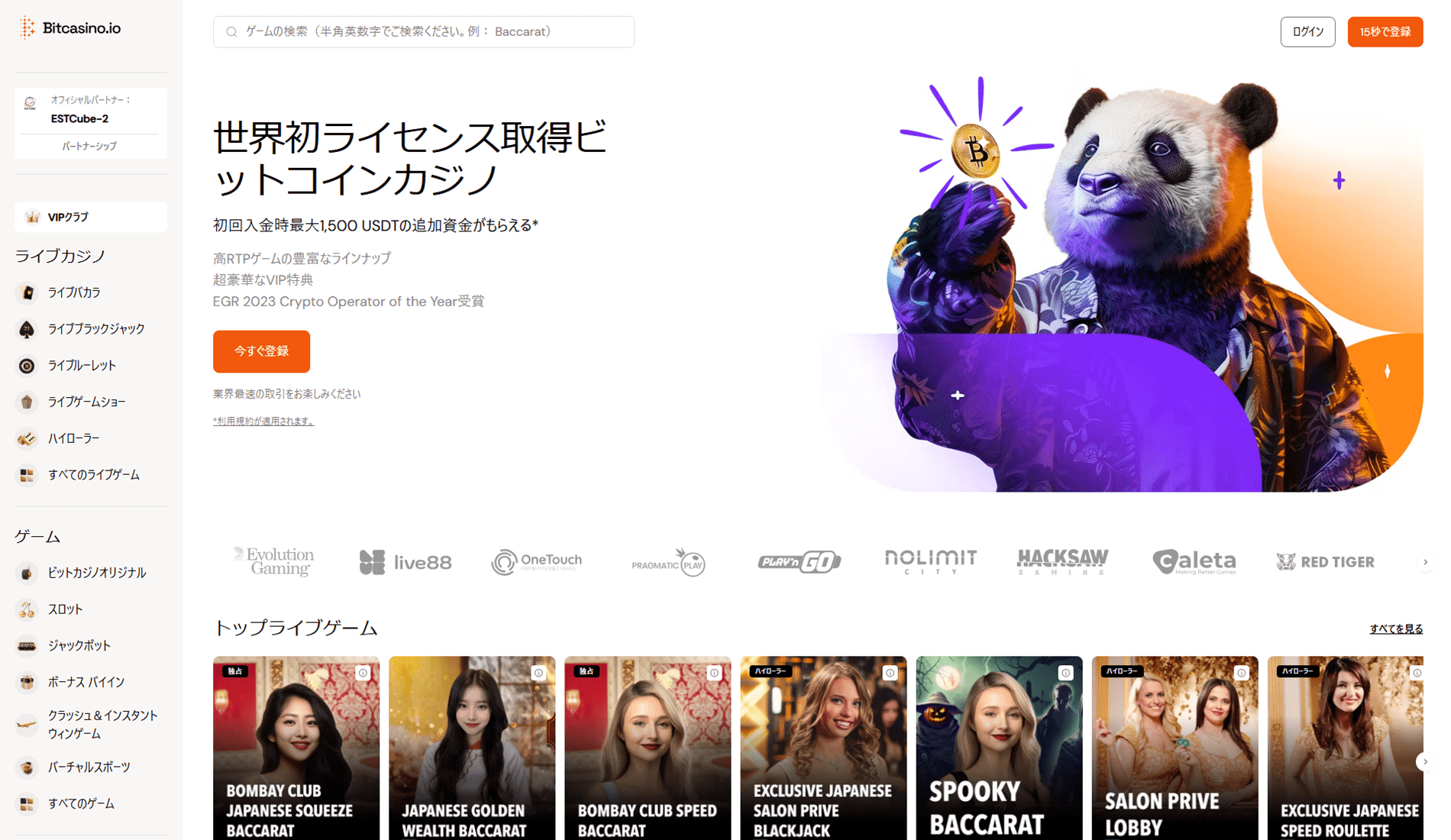Open the Pragmatic Play provider logo
Screen dimensions: 1451x840
(668, 563)
